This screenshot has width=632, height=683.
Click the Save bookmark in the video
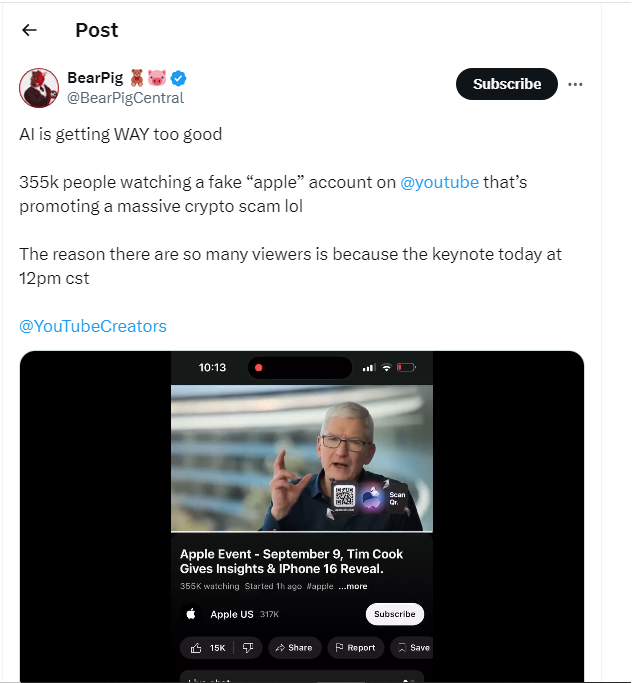412,648
